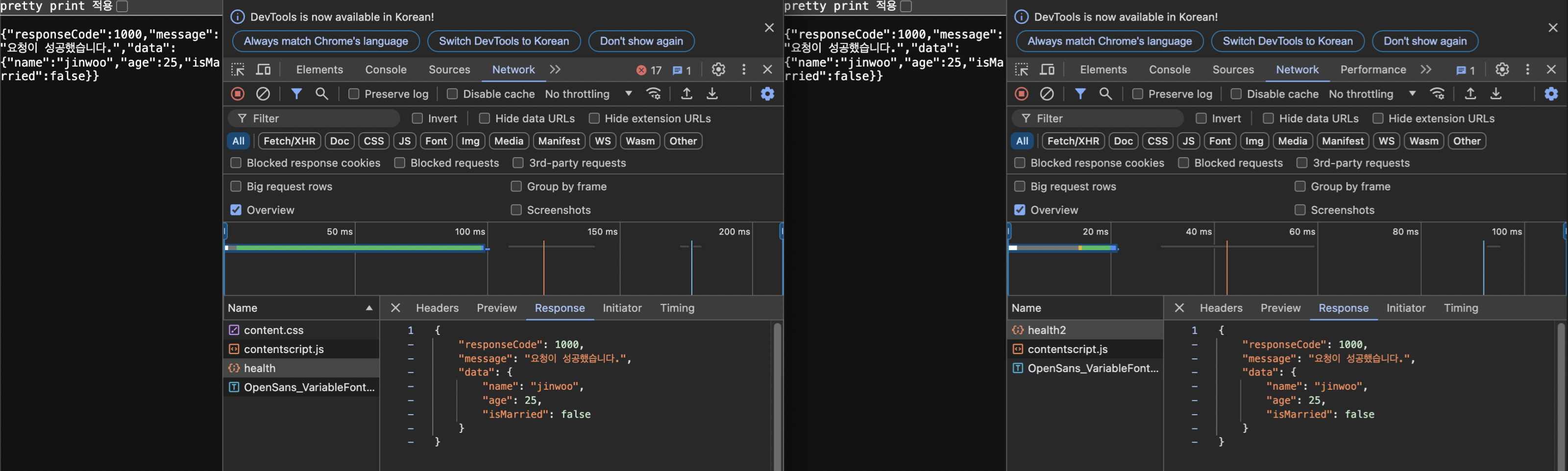The height and width of the screenshot is (471, 1568).
Task: Switch to the Performance tab
Action: coord(1372,70)
